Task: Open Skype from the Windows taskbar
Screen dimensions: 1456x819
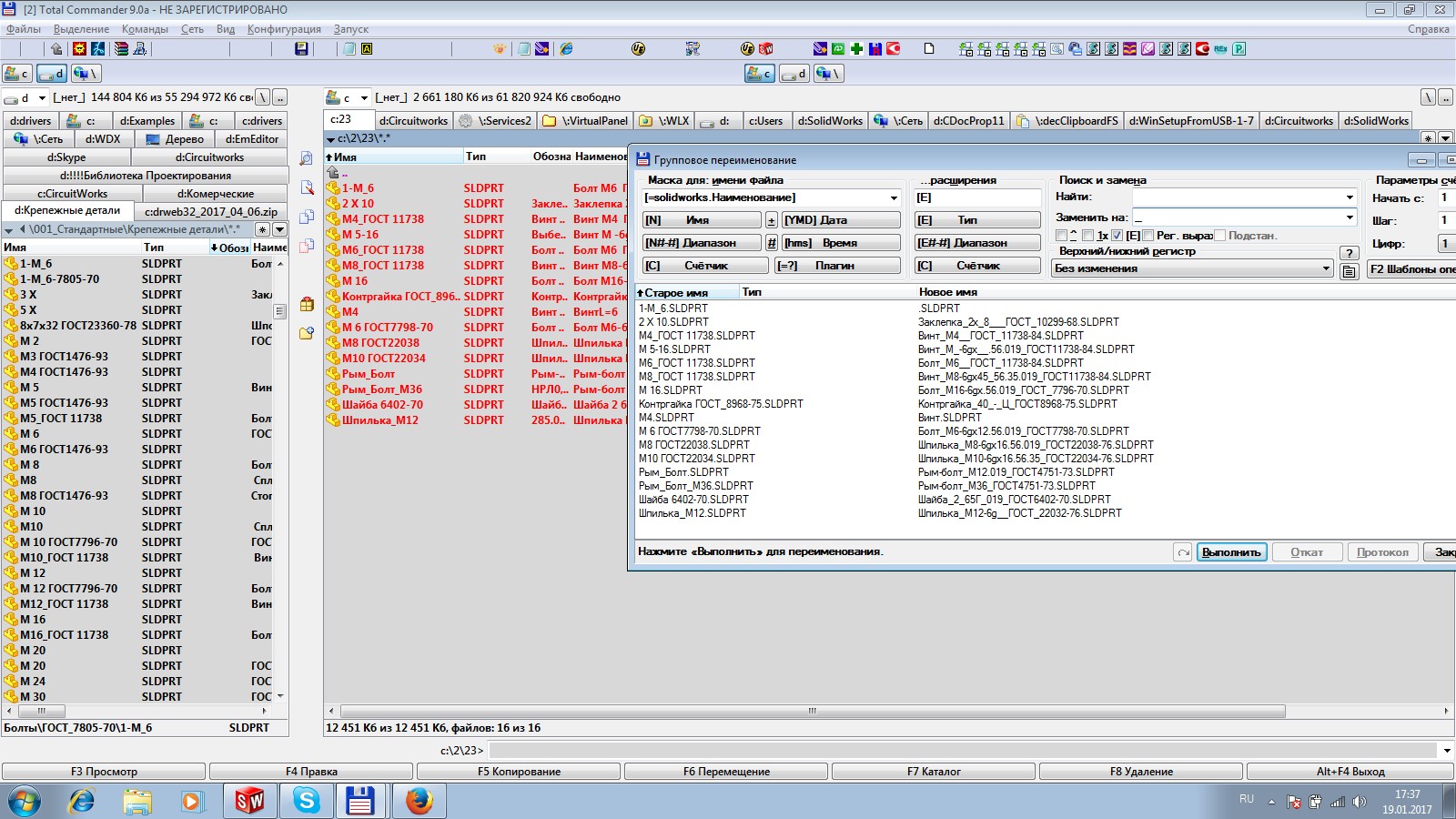Action: tap(307, 801)
